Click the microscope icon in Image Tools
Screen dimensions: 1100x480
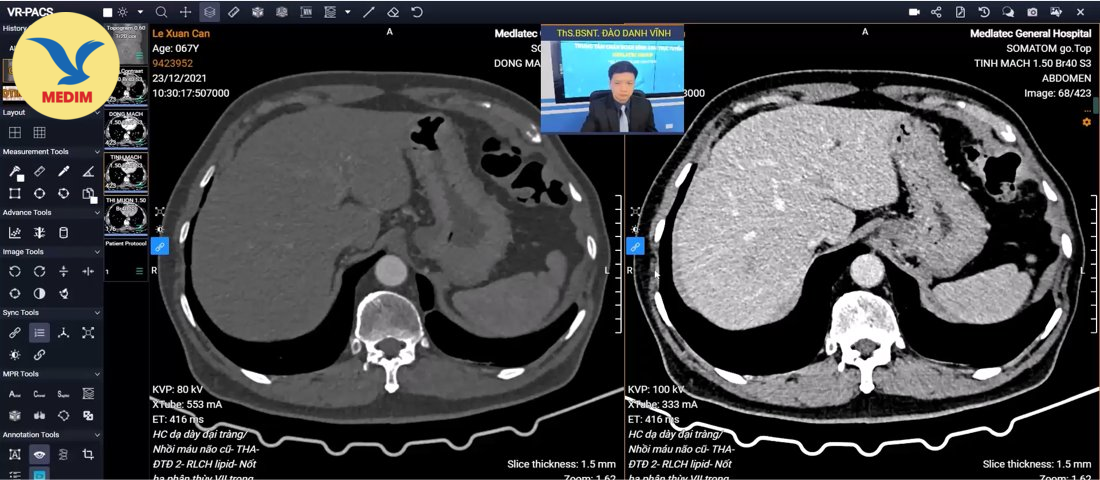click(63, 293)
